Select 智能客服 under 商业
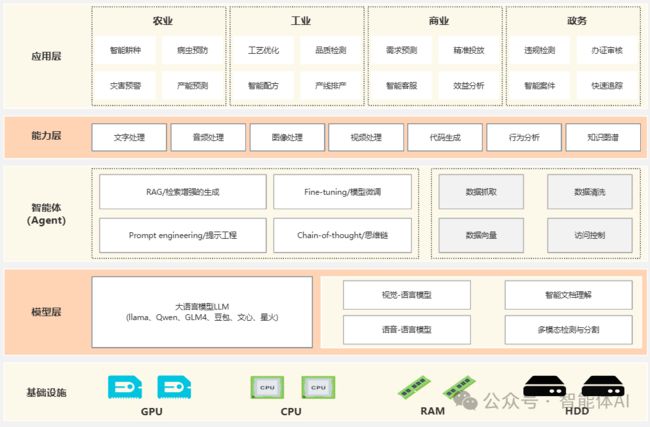Image resolution: width=650 pixels, height=427 pixels. tap(401, 85)
